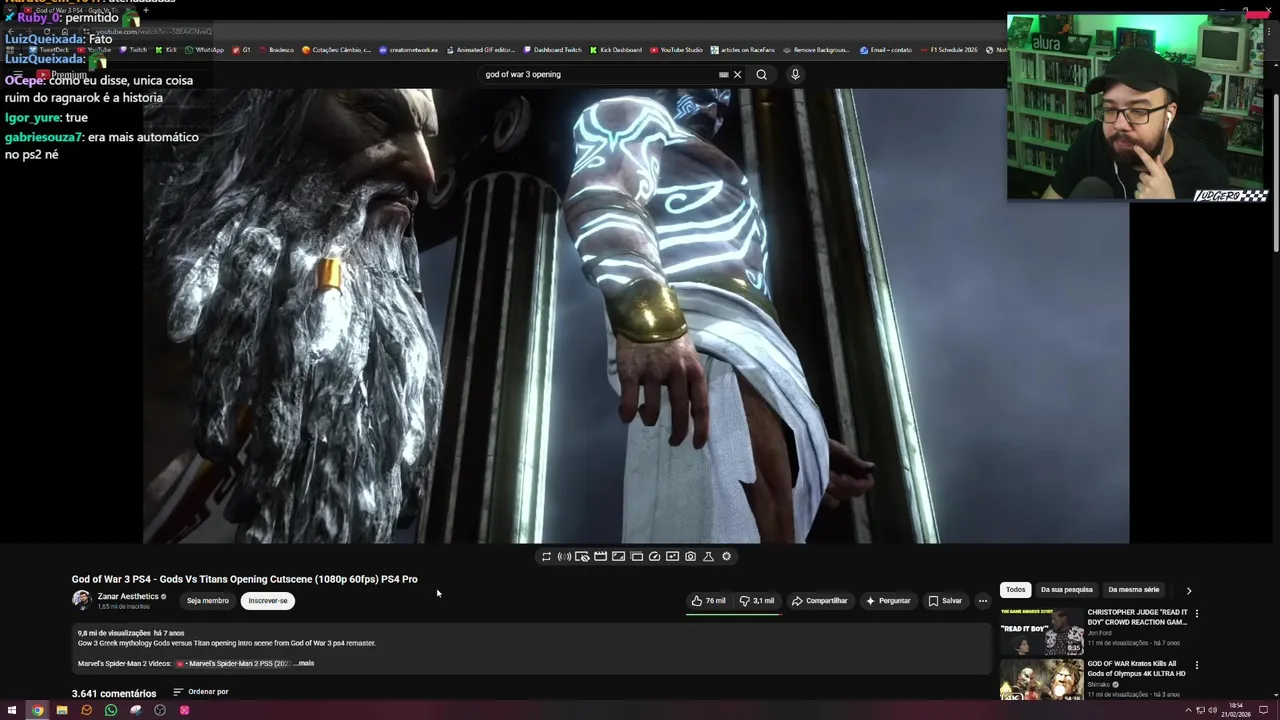This screenshot has width=1280, height=720.
Task: Click the pop-up player window icon
Action: pos(636,557)
